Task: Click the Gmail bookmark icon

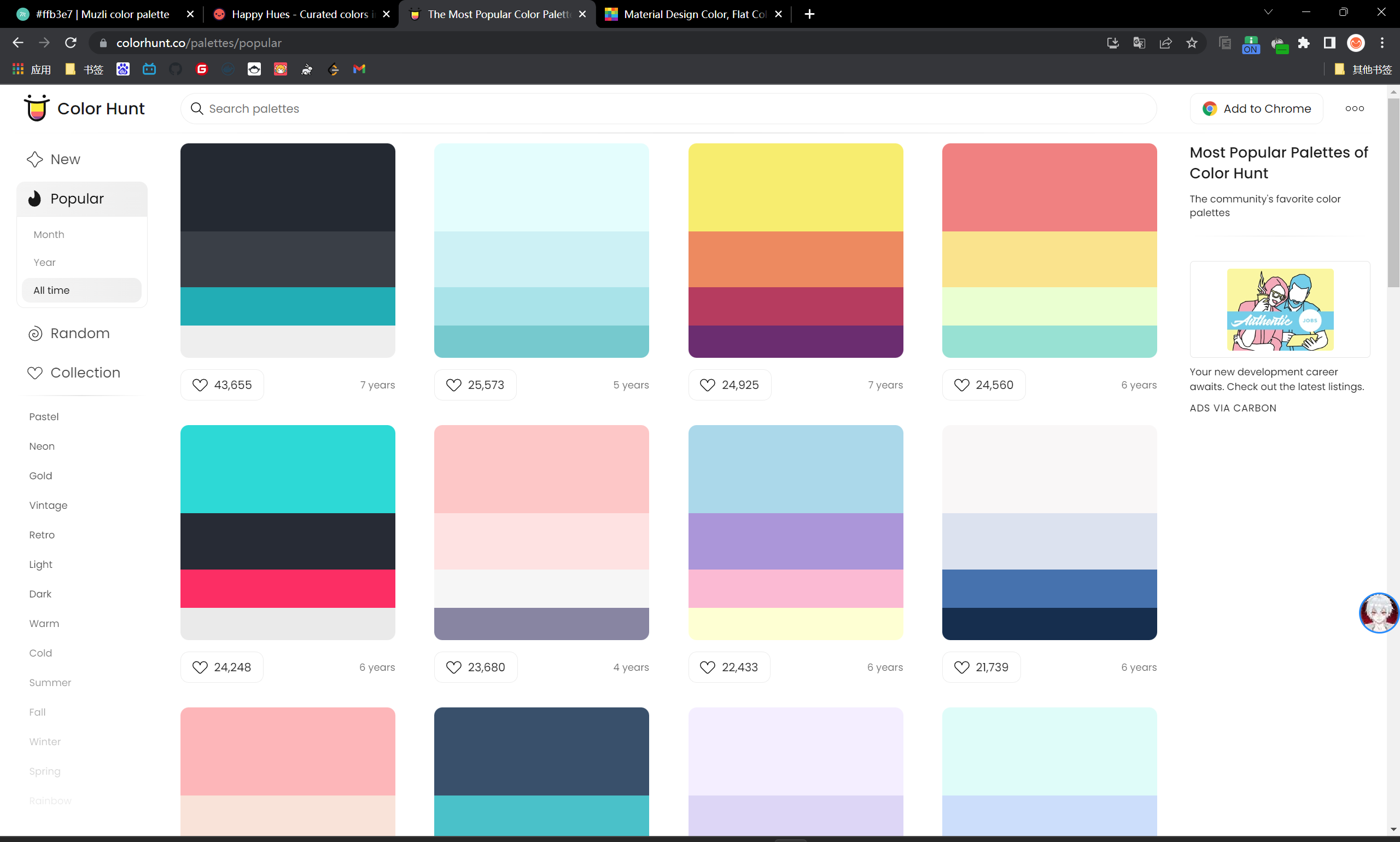Action: [x=359, y=69]
